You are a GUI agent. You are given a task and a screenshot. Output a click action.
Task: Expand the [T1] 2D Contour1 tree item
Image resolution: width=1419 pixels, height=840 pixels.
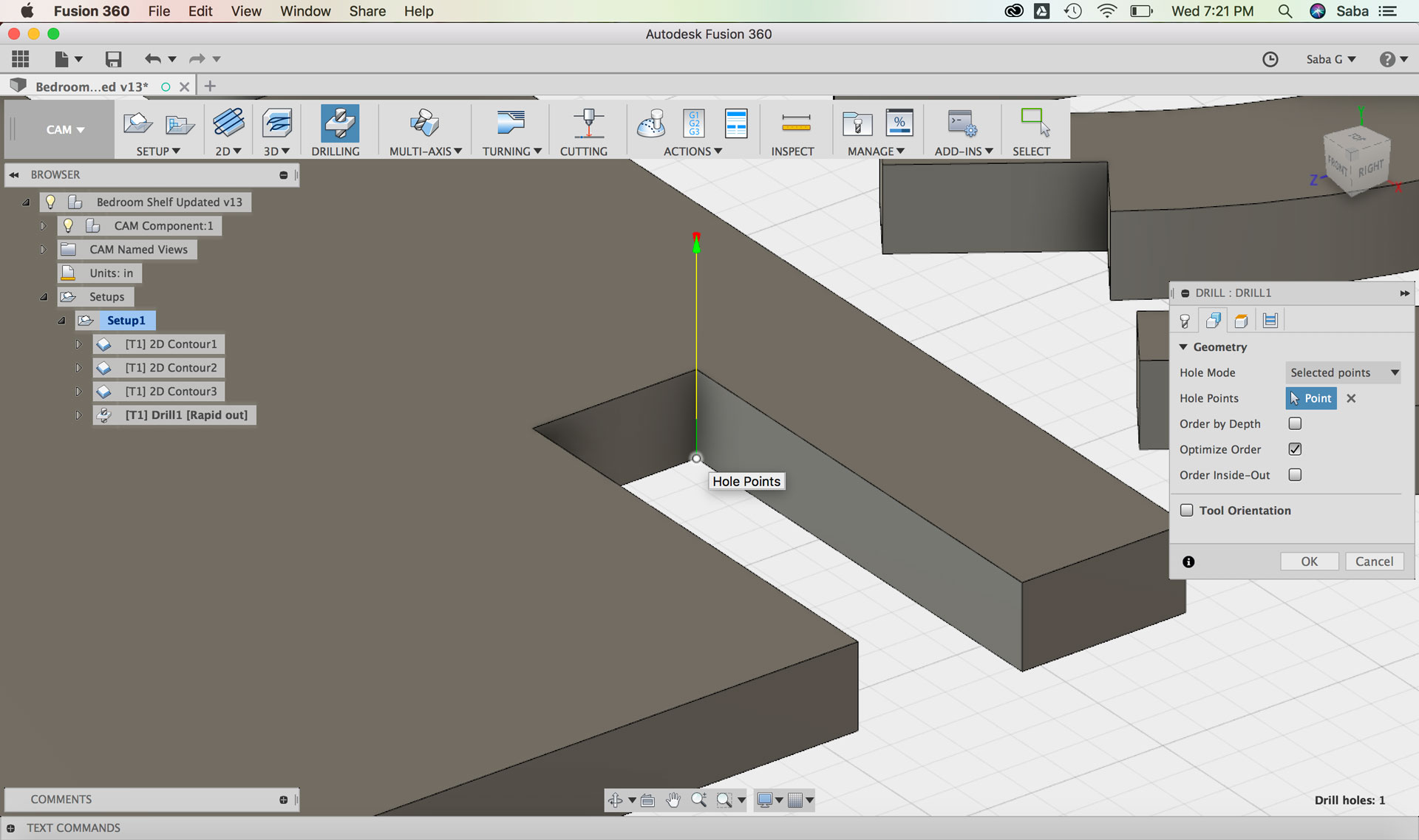point(78,344)
